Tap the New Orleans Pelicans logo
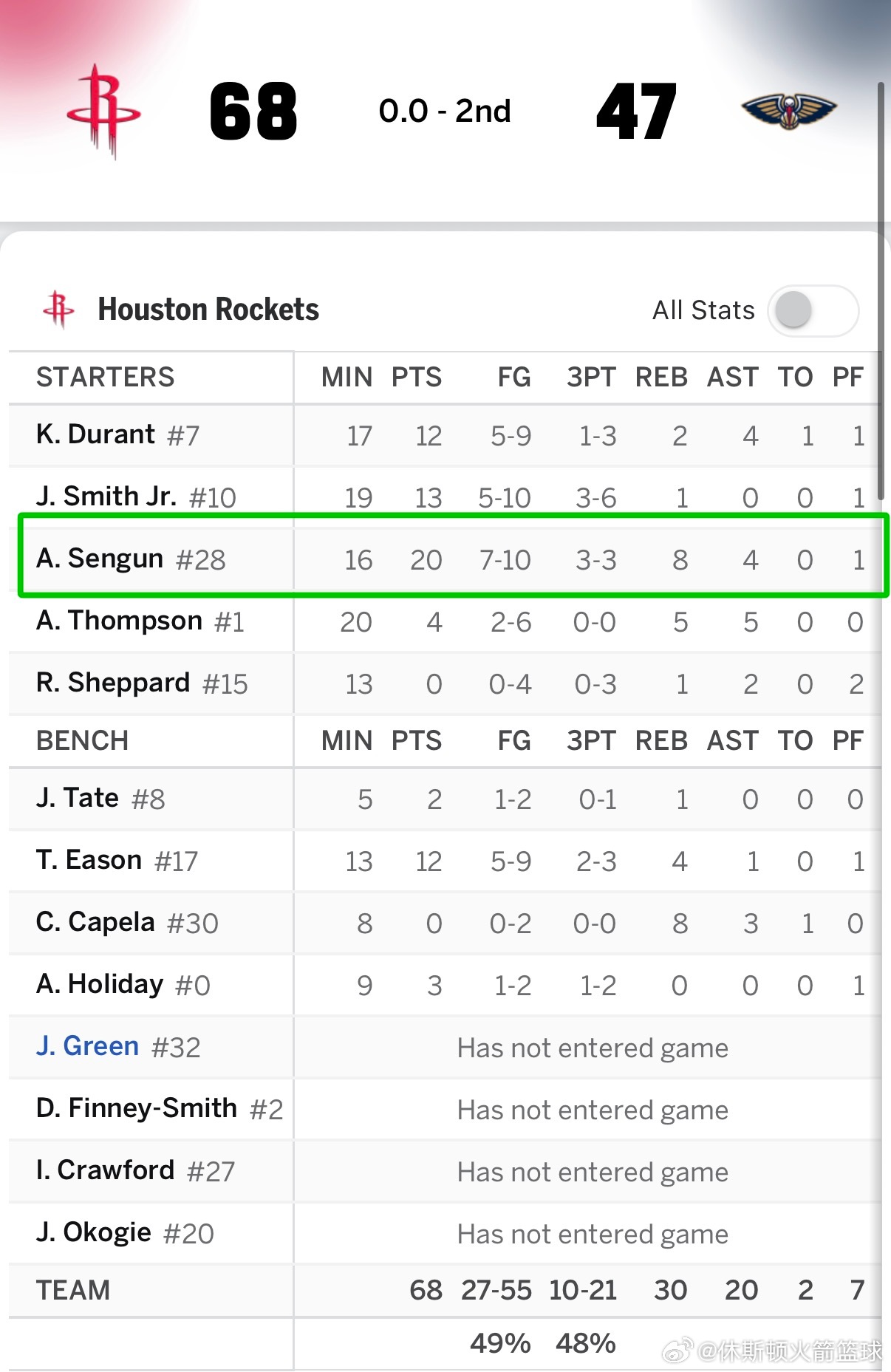Image resolution: width=891 pixels, height=1372 pixels. (x=788, y=111)
